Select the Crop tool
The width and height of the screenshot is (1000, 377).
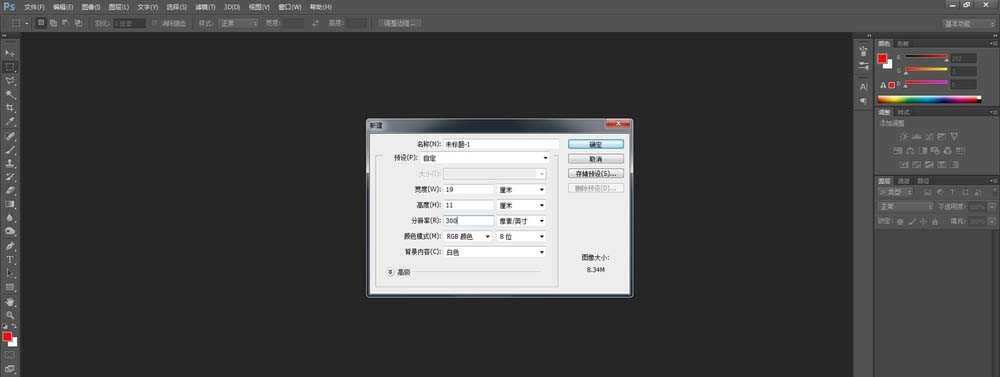click(x=10, y=108)
